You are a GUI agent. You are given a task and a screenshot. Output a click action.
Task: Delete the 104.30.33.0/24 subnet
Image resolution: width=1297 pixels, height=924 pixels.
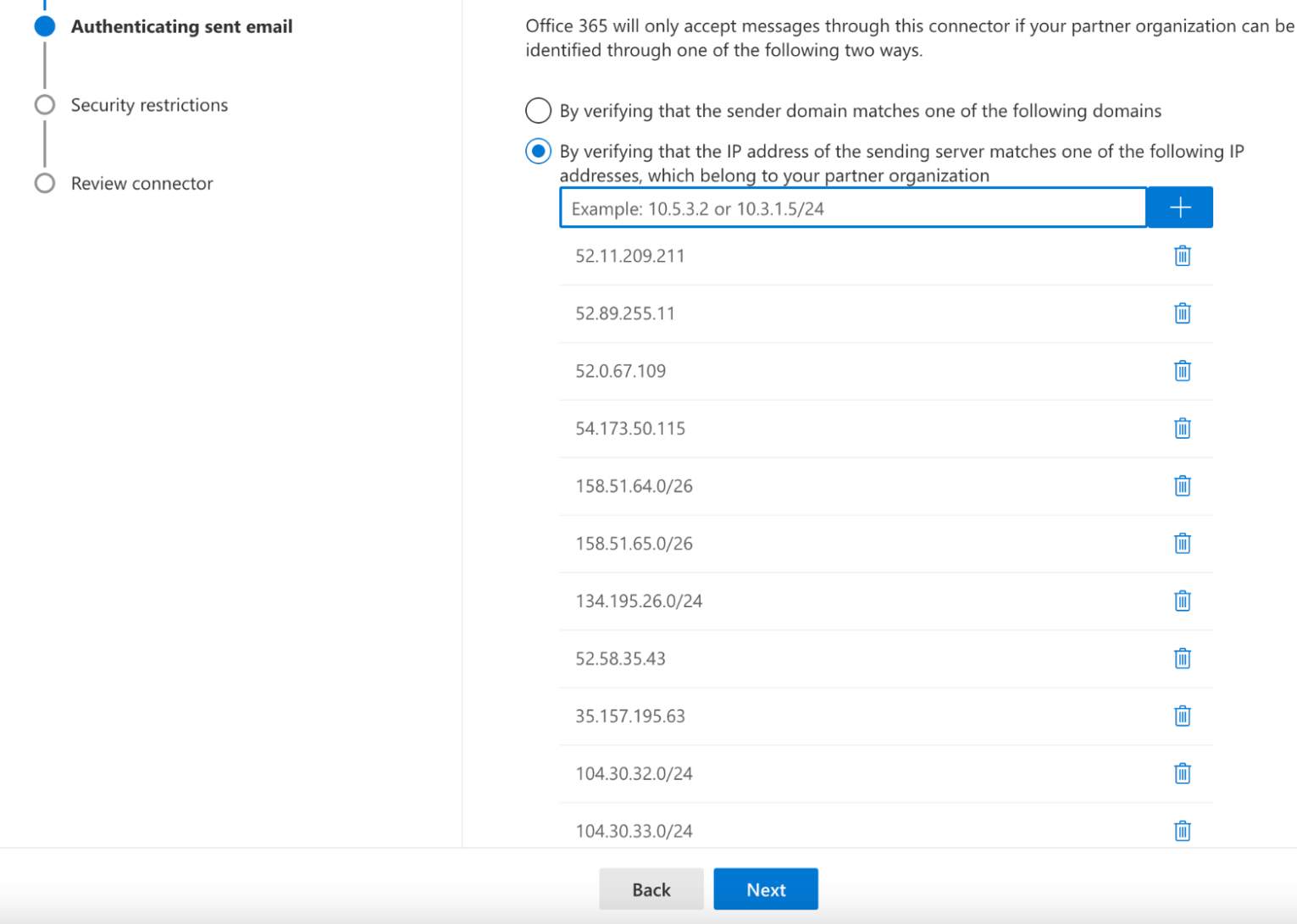point(1182,831)
